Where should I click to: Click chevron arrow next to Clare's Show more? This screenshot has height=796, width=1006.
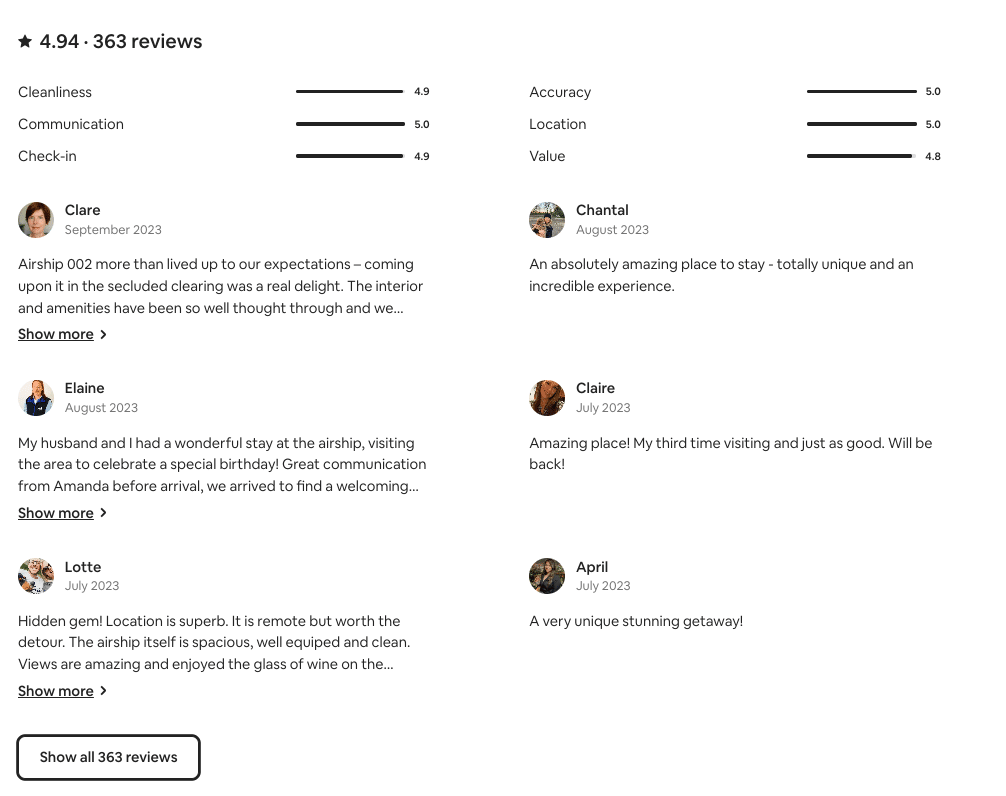pos(103,335)
